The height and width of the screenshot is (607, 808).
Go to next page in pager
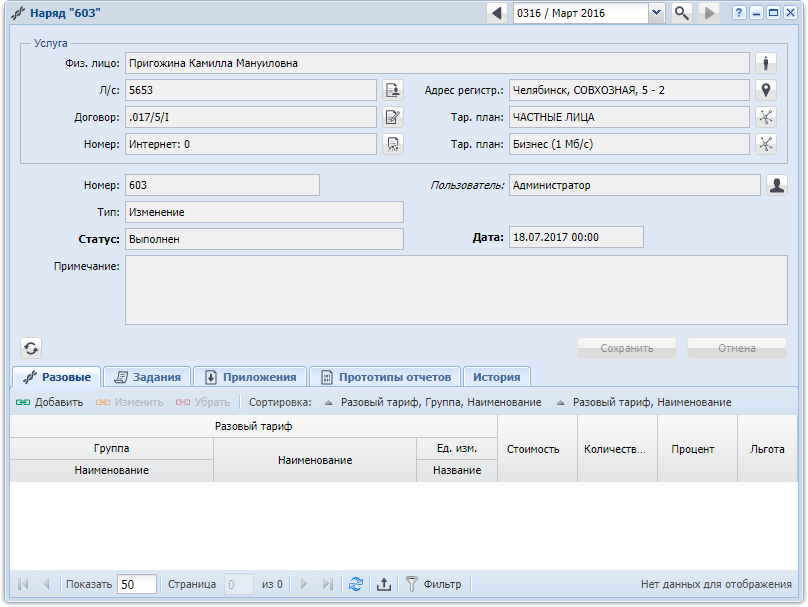304,584
